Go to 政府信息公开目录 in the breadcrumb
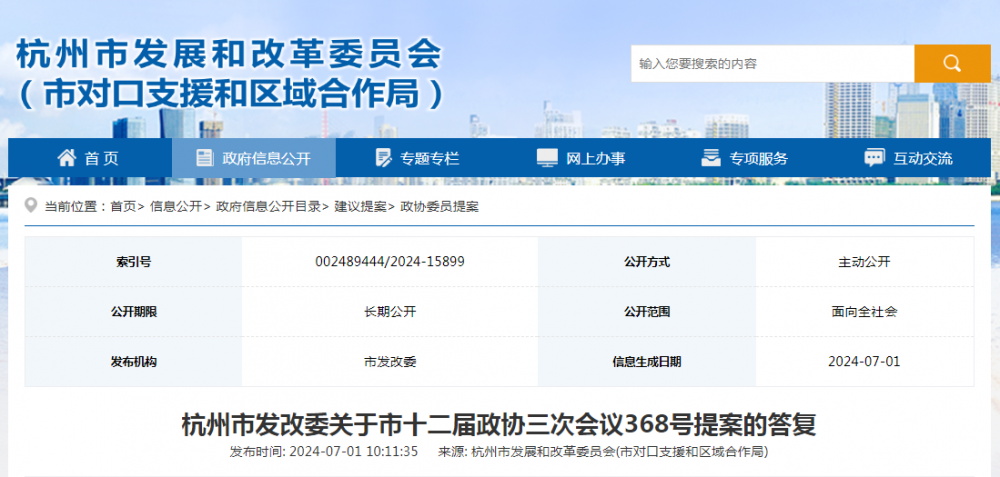1000x477 pixels. click(268, 207)
